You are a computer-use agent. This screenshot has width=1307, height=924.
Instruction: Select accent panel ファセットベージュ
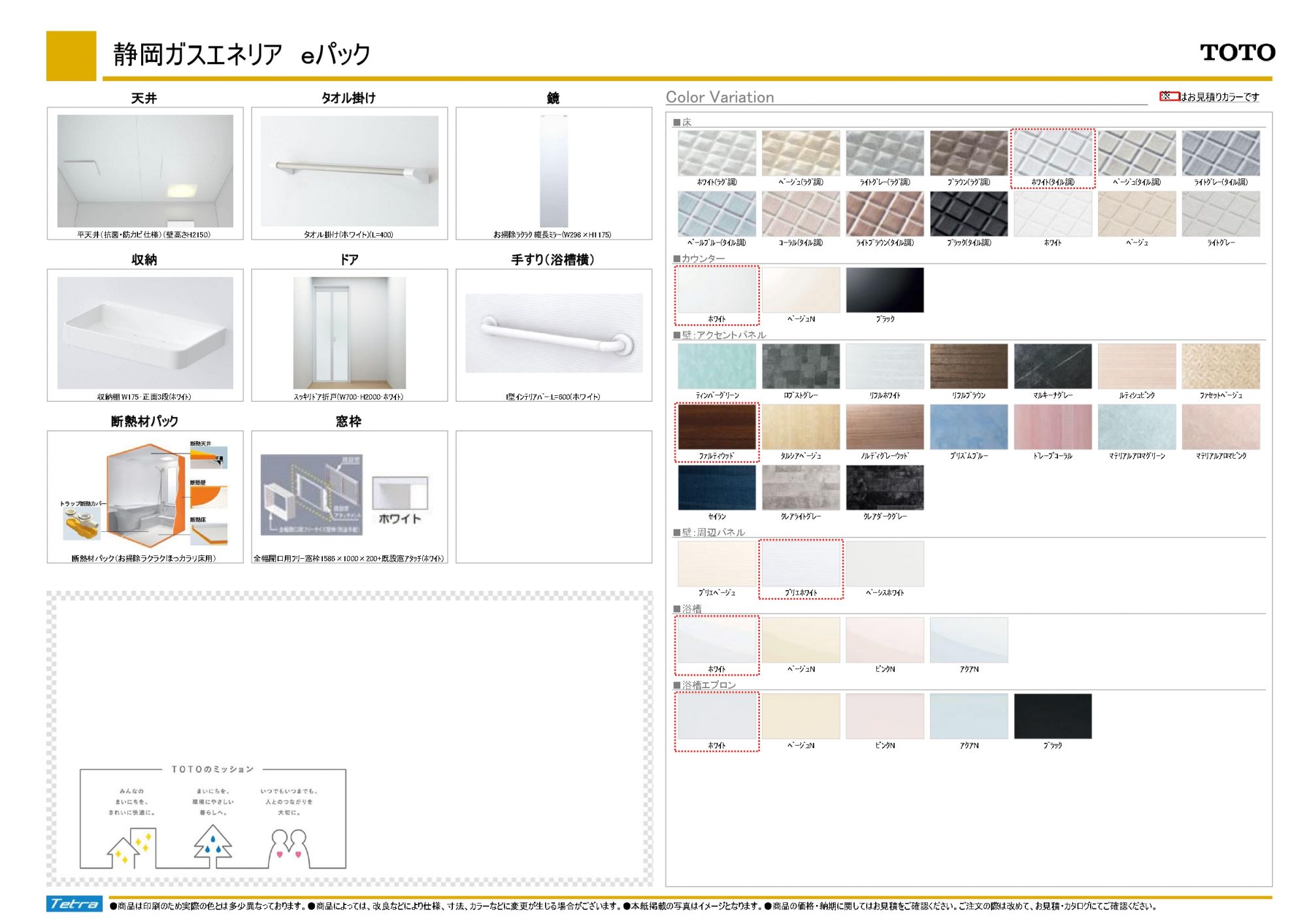click(x=1221, y=367)
